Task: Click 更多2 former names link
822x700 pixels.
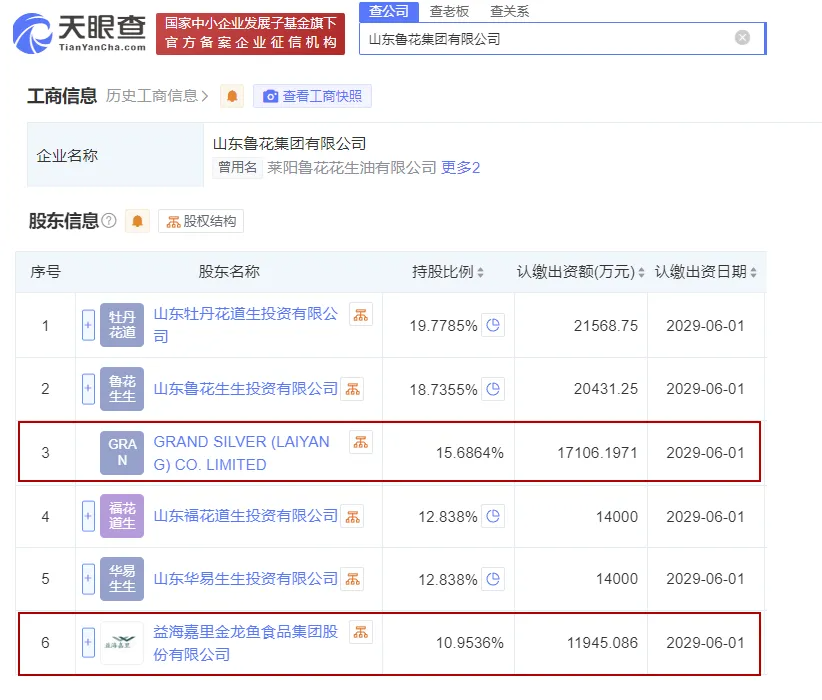Action: click(x=461, y=168)
